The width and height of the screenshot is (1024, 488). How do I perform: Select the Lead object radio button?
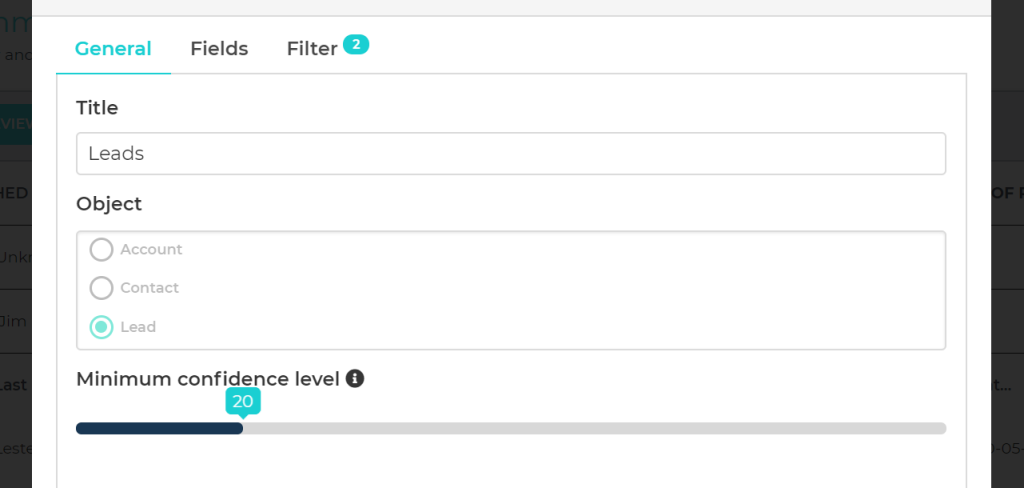[x=101, y=327]
